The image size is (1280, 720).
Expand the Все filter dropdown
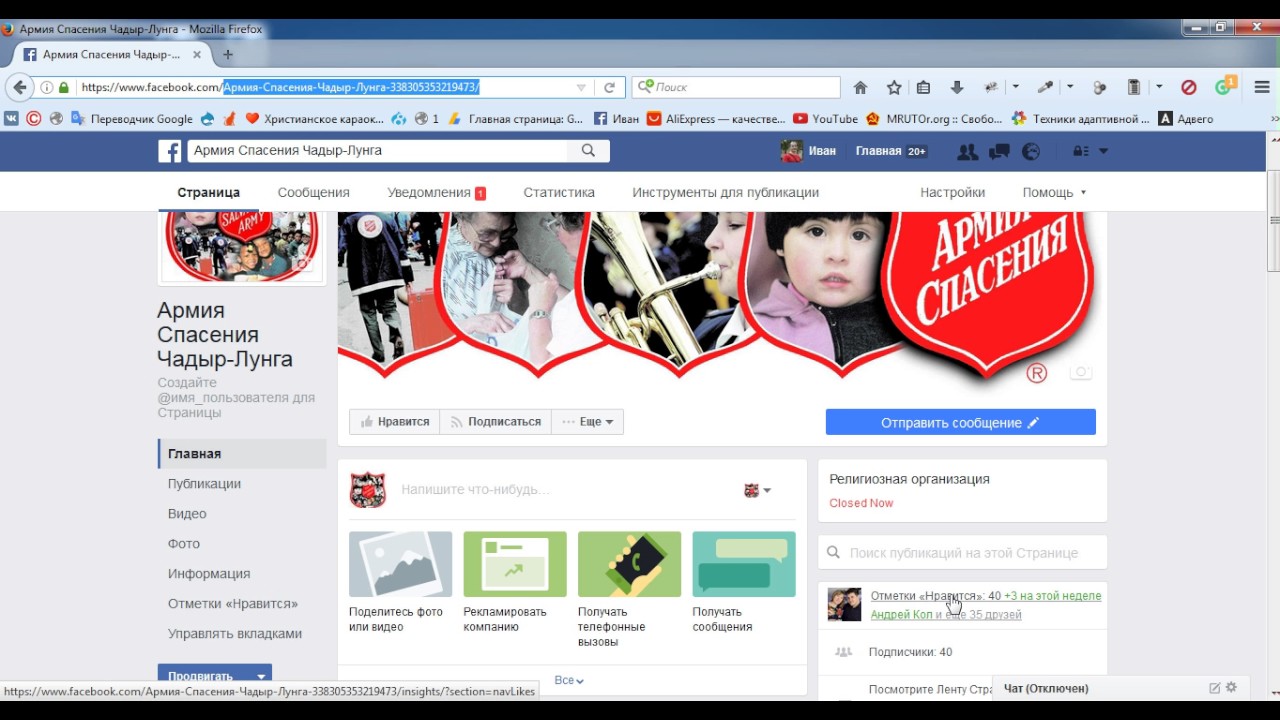point(568,681)
